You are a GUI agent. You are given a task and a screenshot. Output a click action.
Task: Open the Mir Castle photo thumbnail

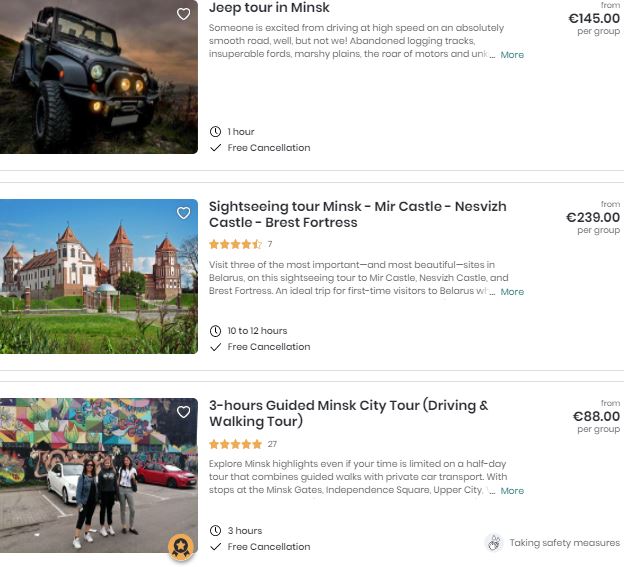(x=98, y=276)
